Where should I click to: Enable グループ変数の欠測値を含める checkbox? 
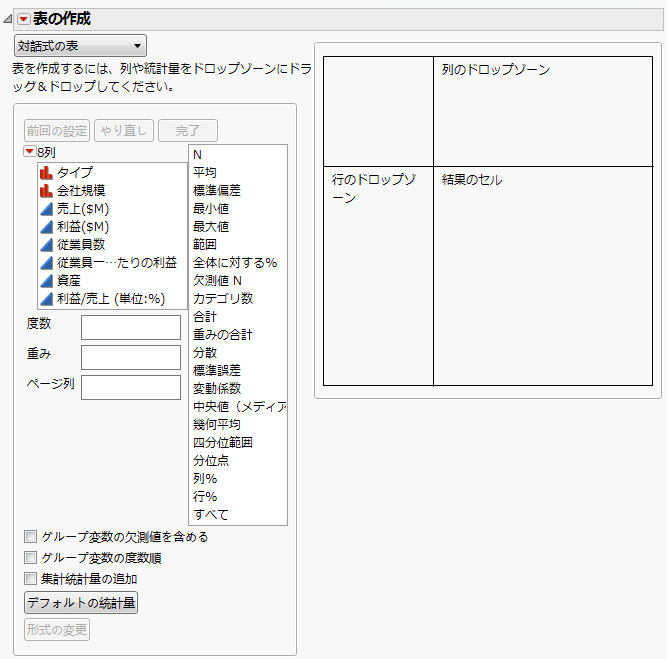pyautogui.click(x=30, y=537)
